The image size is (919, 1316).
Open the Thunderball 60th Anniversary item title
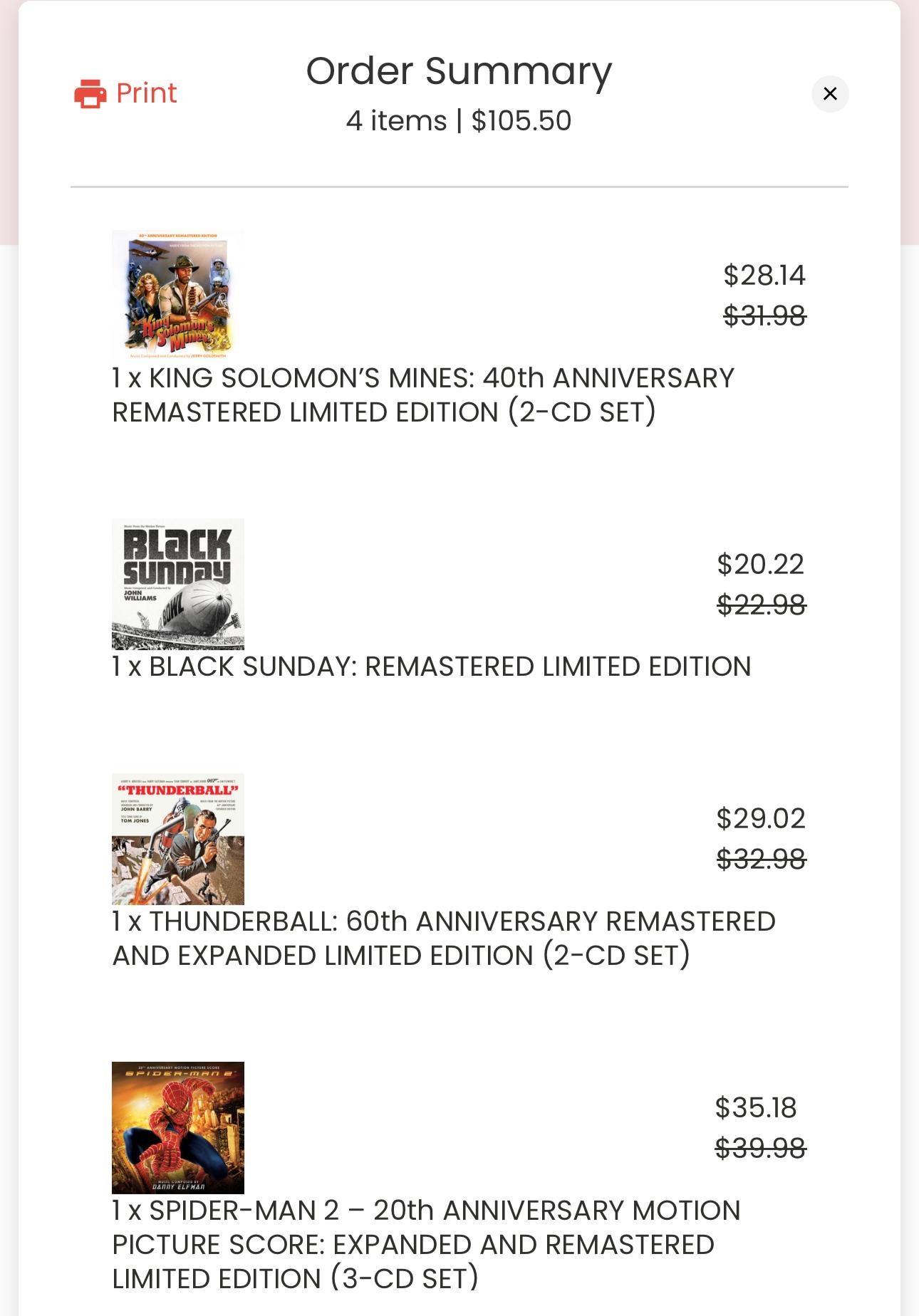pyautogui.click(x=444, y=939)
